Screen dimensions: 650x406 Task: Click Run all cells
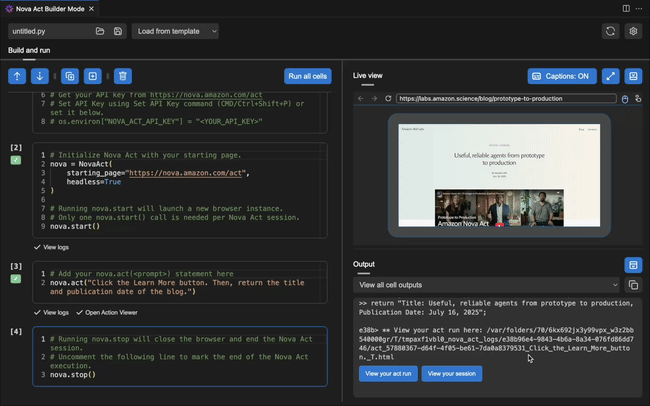tap(308, 76)
